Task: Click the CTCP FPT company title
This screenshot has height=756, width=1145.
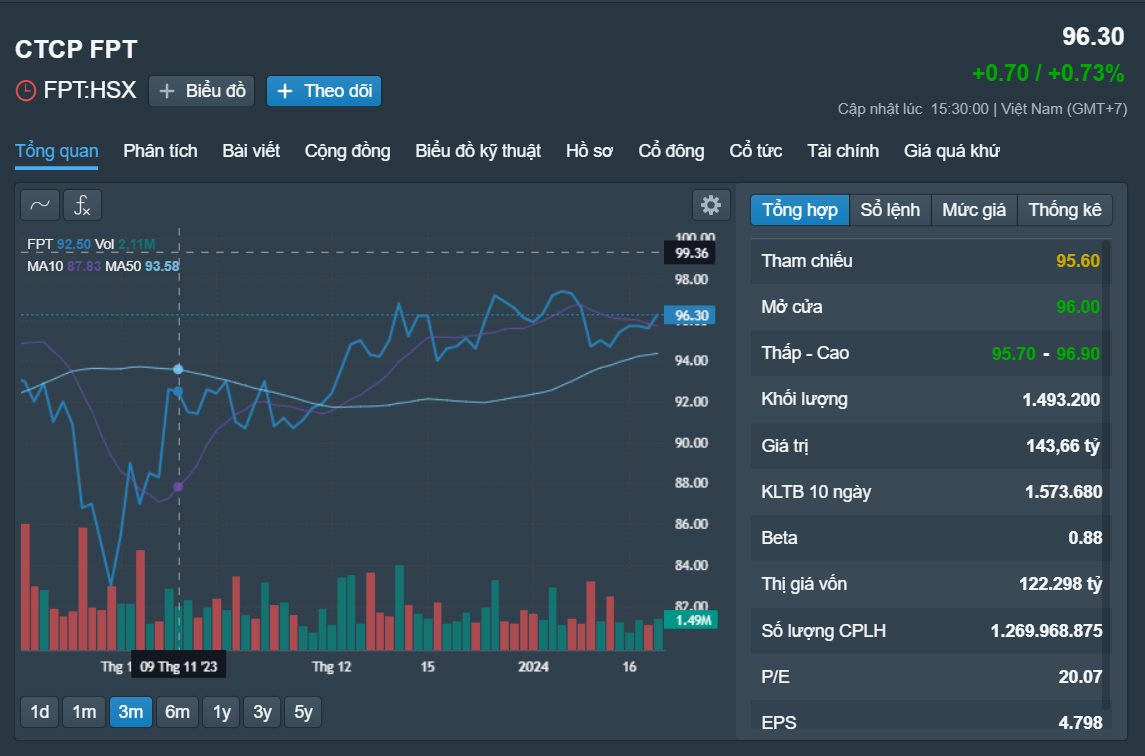Action: click(76, 50)
